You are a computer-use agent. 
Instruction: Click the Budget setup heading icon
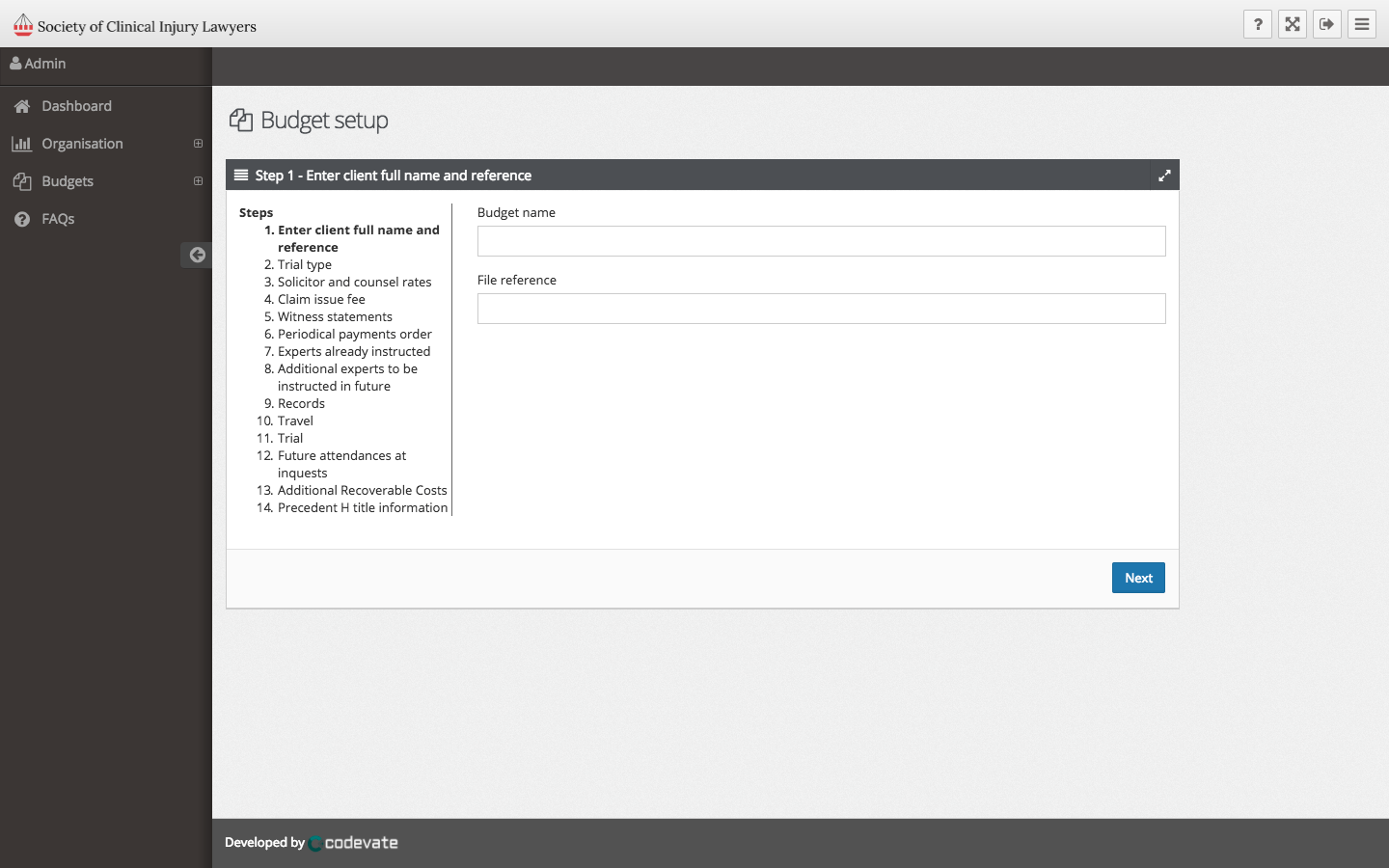(x=241, y=121)
